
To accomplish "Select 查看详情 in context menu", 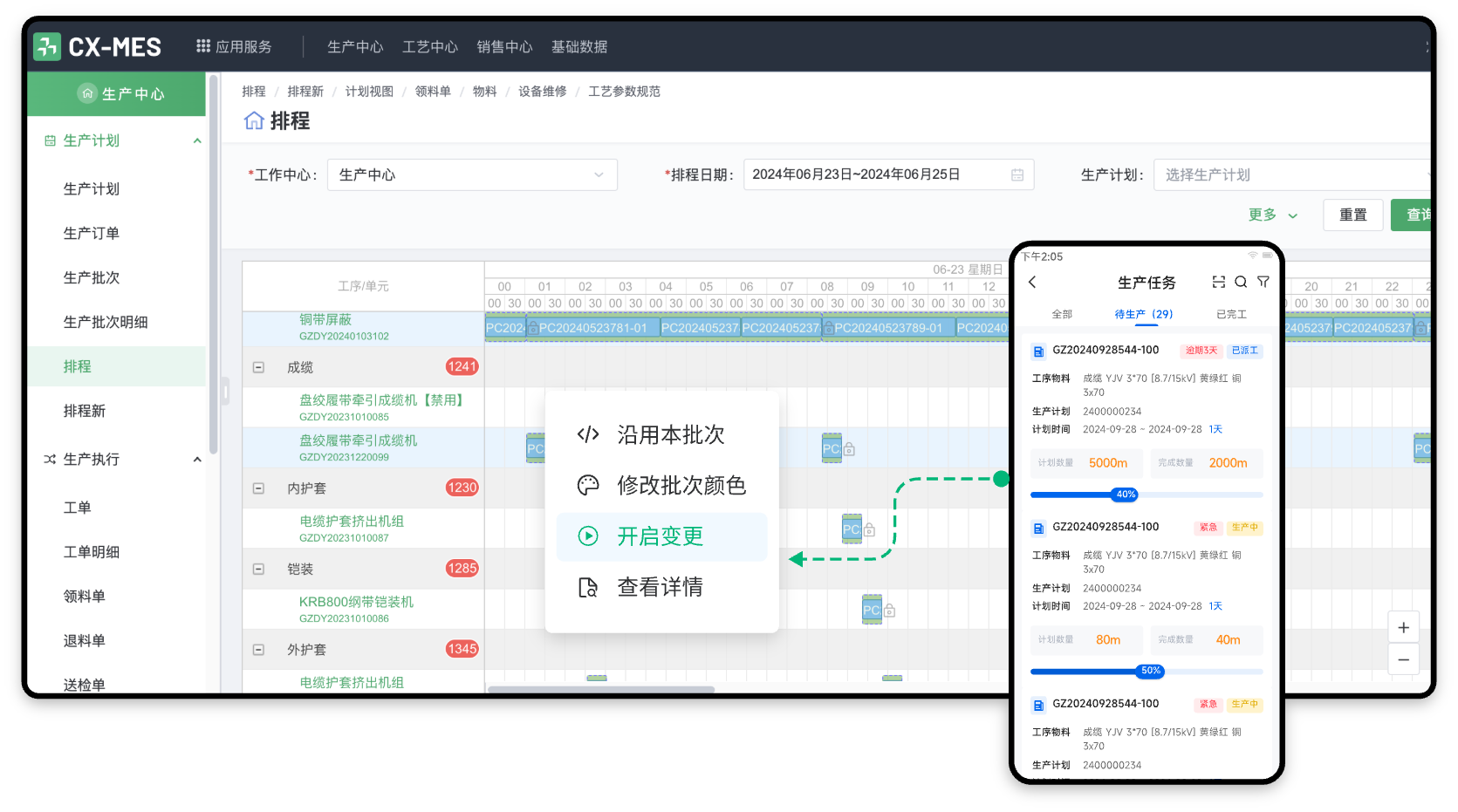I will 662,587.
